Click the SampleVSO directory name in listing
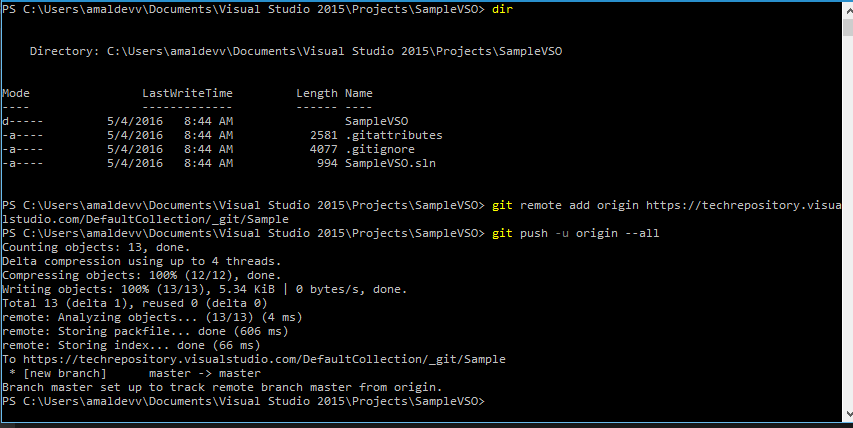Viewport: 853px width, 428px height. (377, 120)
